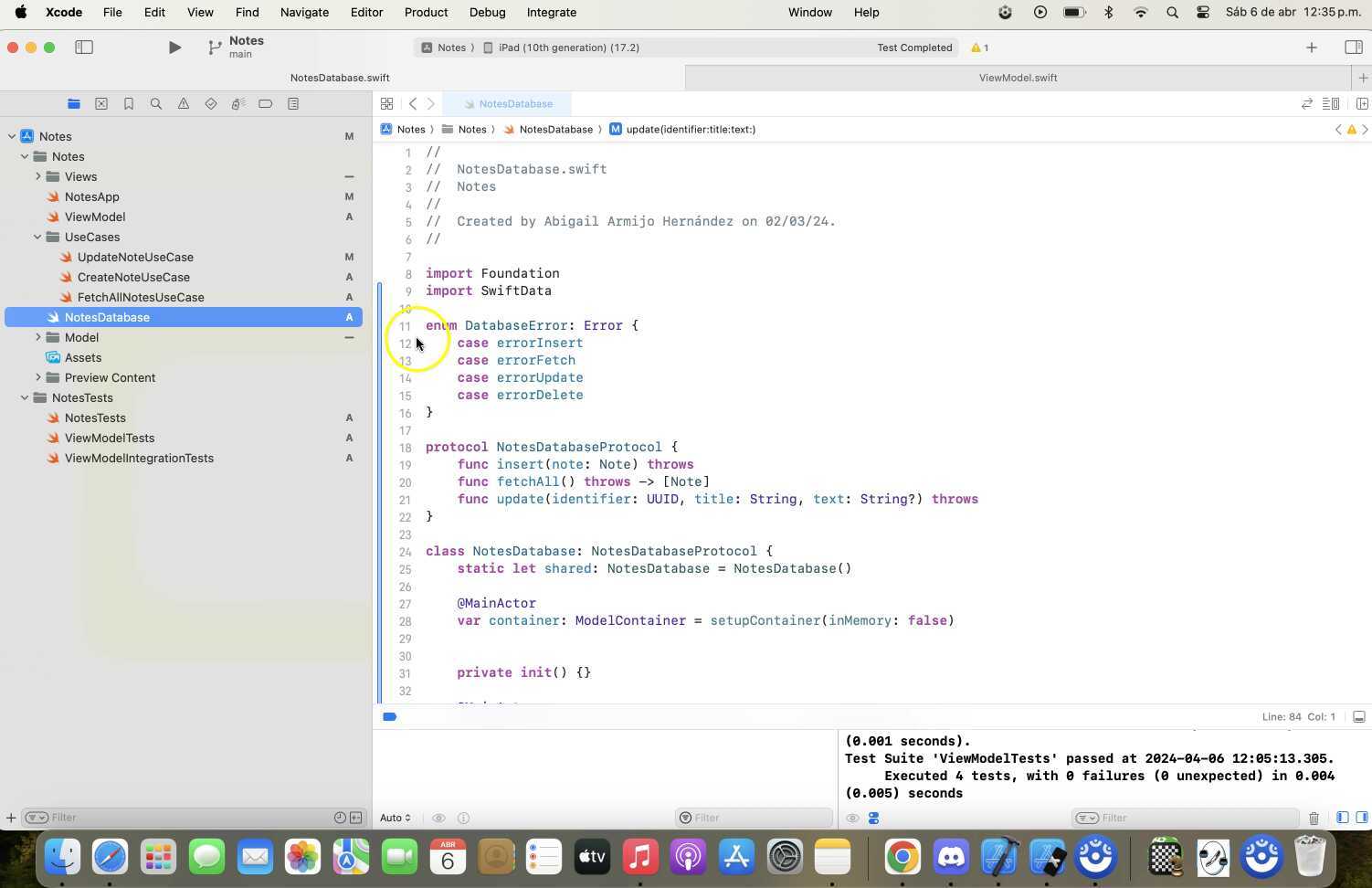1372x888 pixels.
Task: Open the Test navigator in the sidebar
Action: (x=211, y=103)
